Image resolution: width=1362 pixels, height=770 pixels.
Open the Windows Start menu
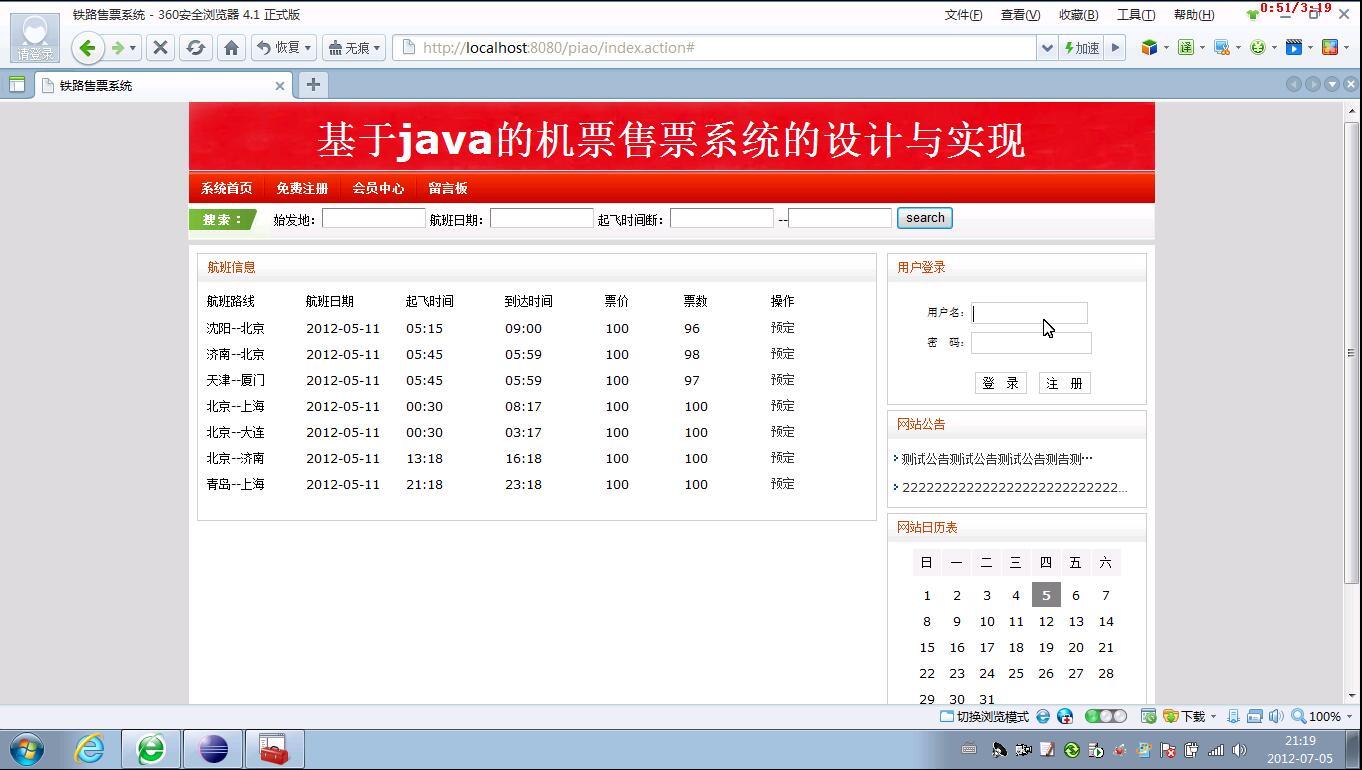27,749
